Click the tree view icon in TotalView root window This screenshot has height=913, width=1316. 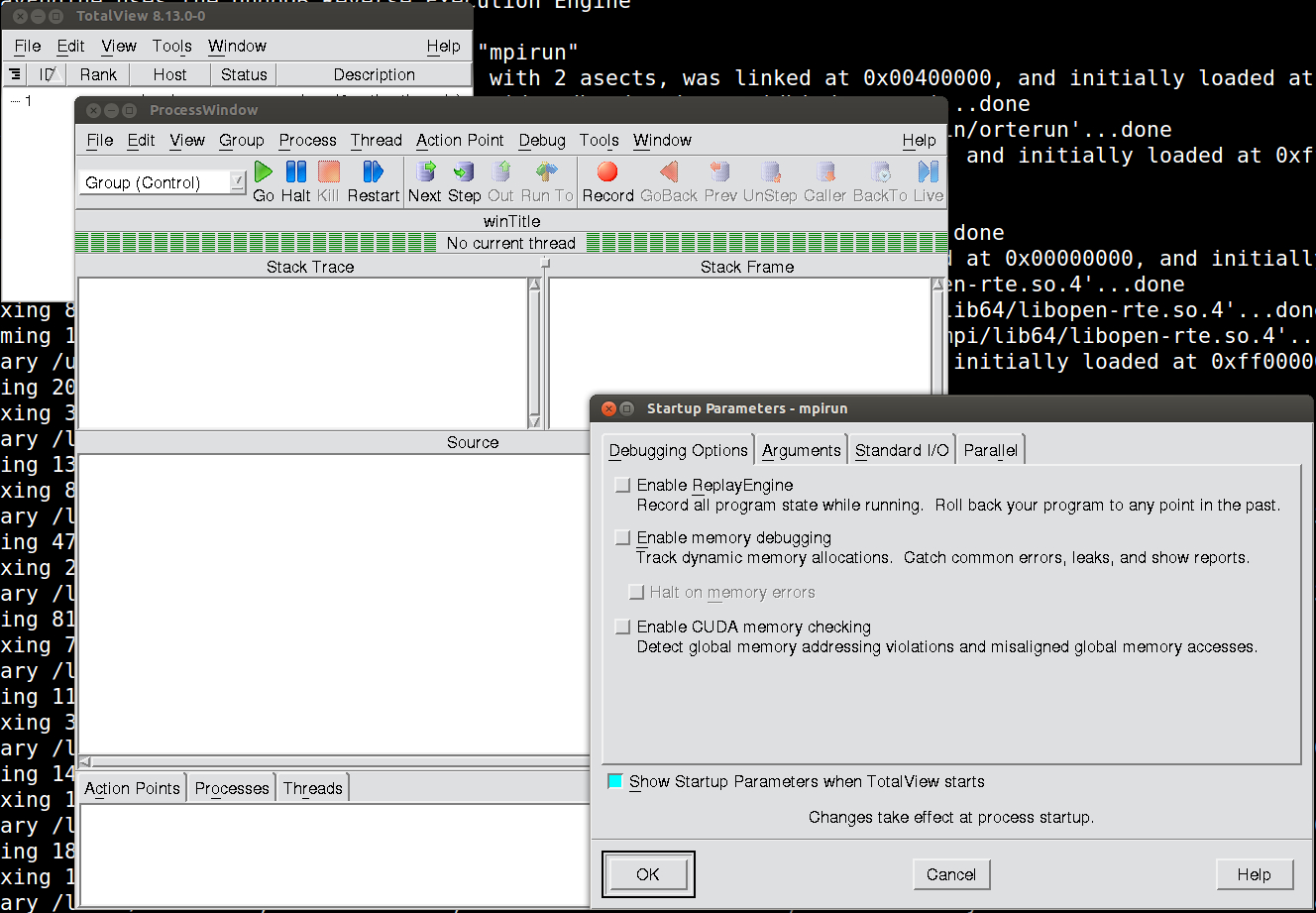(15, 74)
